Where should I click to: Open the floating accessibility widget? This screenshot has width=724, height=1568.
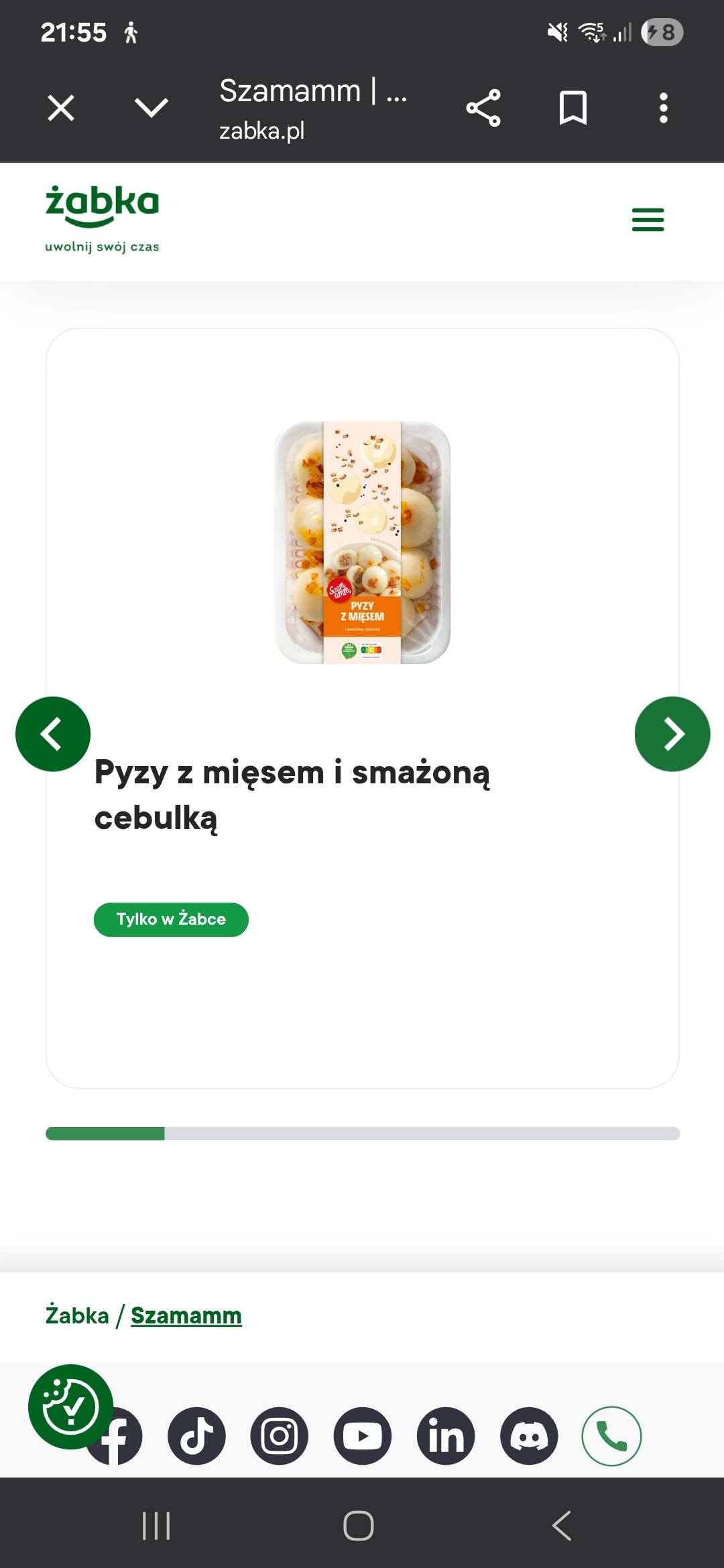70,1406
